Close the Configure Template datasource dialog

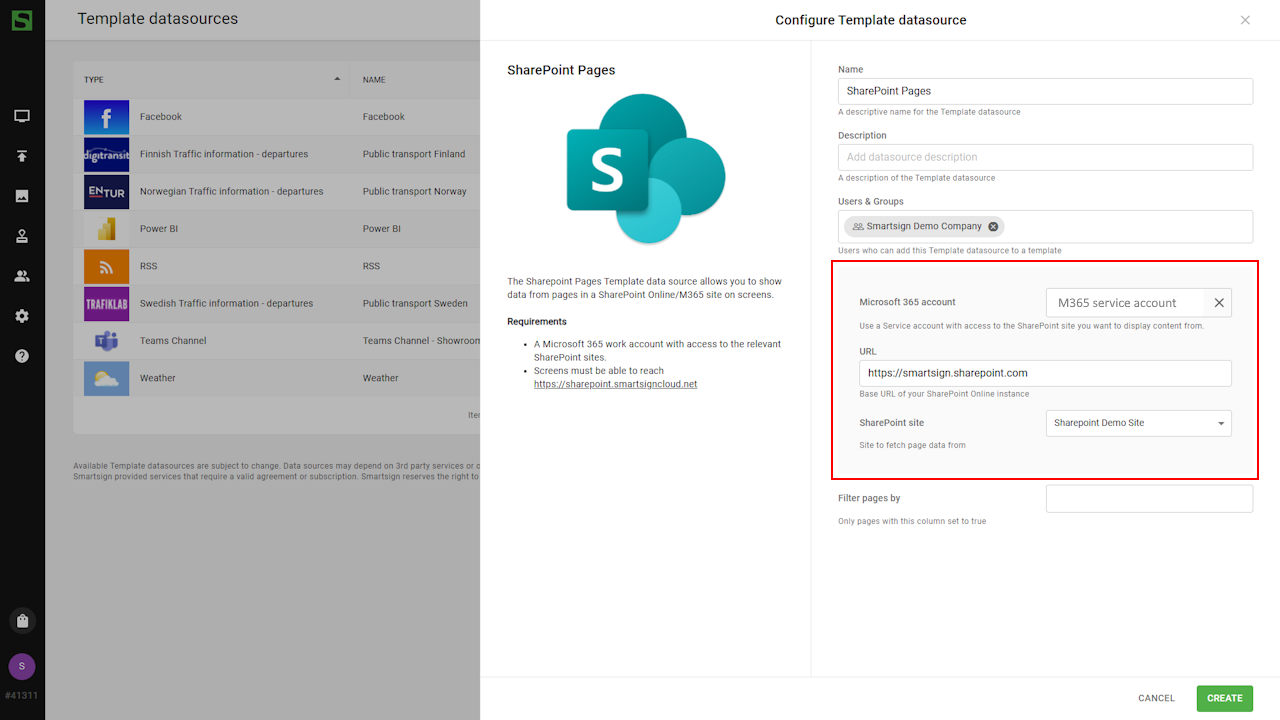point(1245,20)
